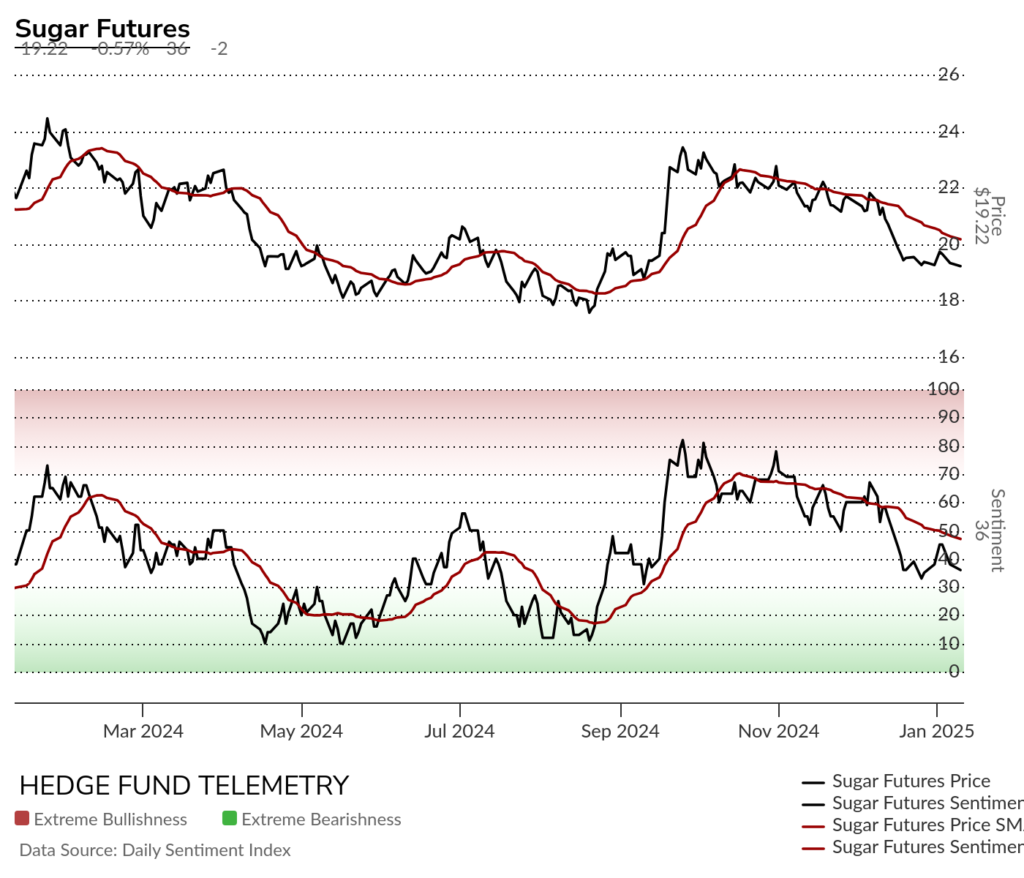The height and width of the screenshot is (878, 1024).
Task: Toggle the black Sugar Futures Sentiment legend
Action: point(912,803)
